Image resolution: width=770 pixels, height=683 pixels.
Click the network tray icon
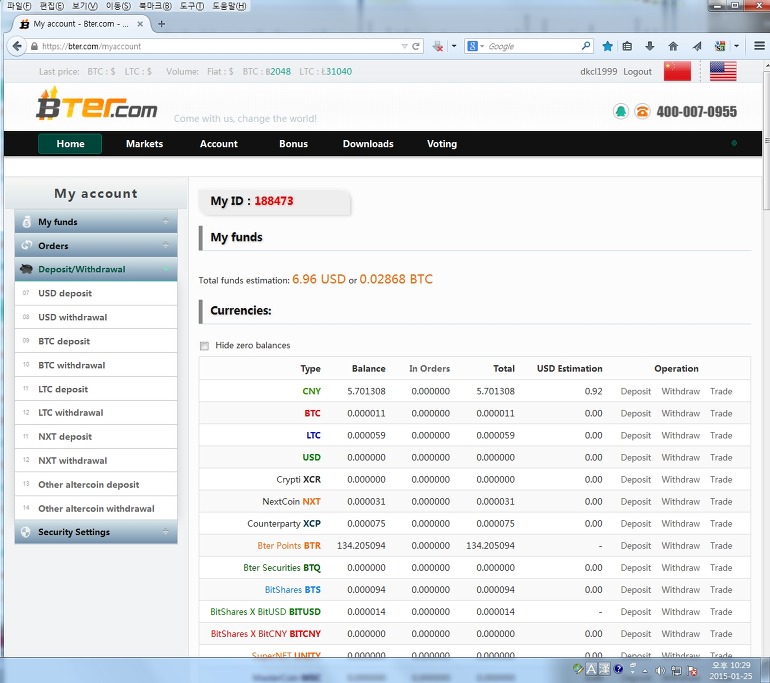(676, 670)
